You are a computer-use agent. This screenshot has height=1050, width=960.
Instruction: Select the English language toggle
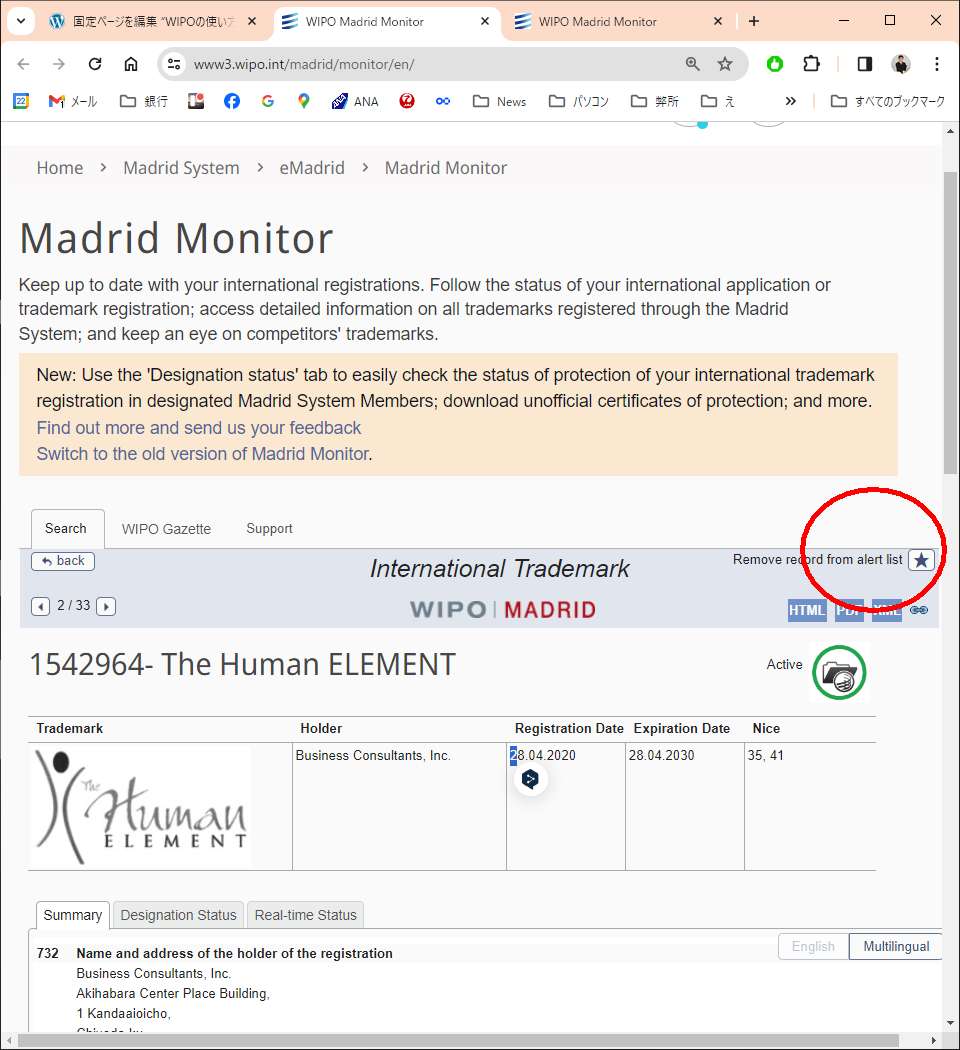click(x=813, y=946)
